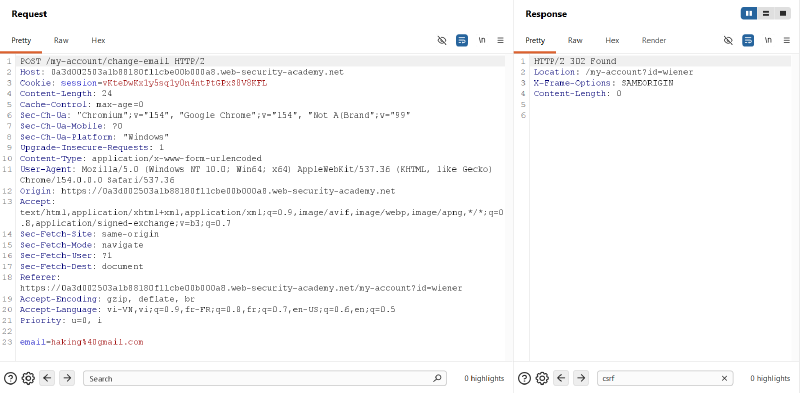Open Response panel hamburger menu
800x393 pixels.
787,40
